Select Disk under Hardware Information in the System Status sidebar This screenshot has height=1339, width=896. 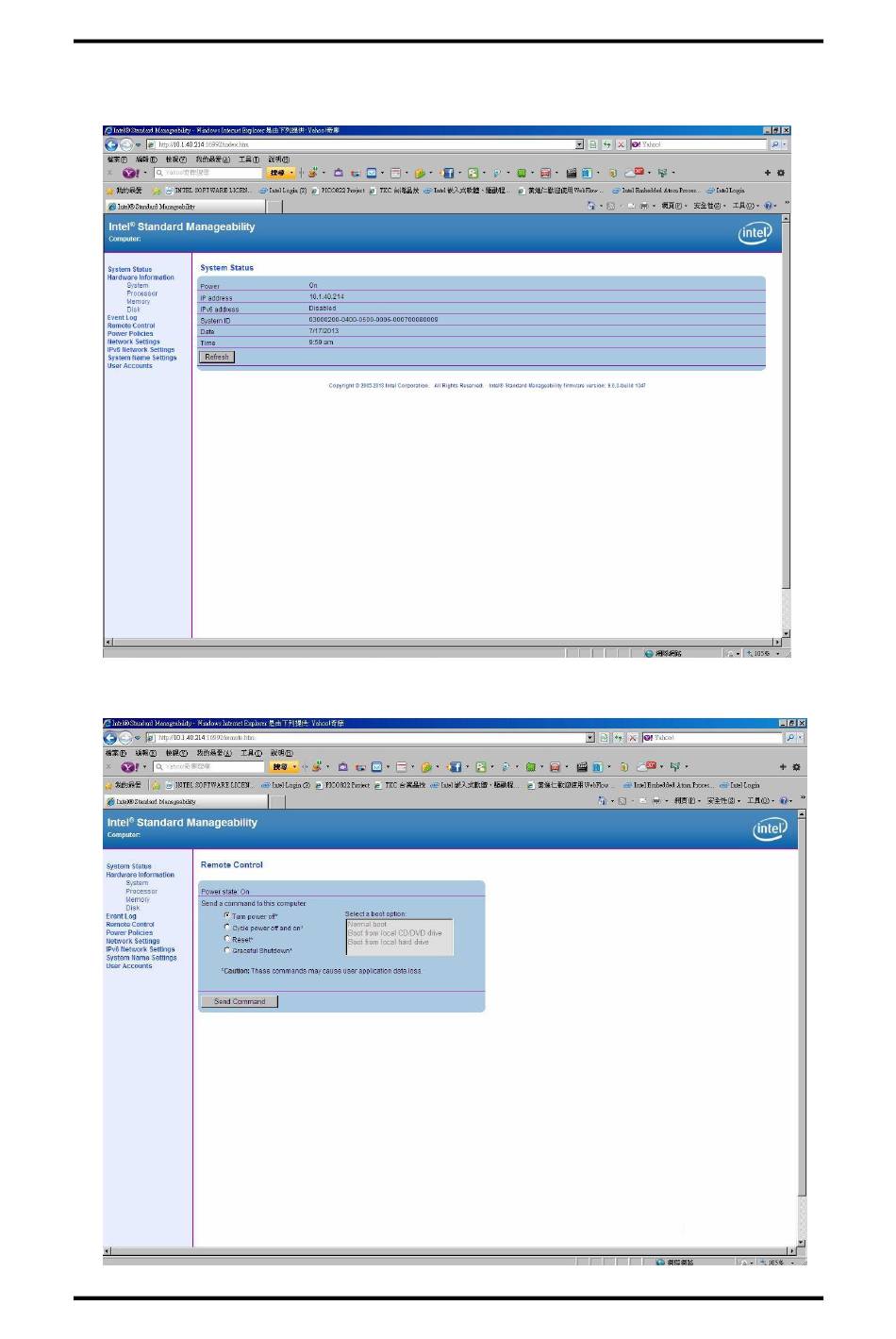pos(133,310)
